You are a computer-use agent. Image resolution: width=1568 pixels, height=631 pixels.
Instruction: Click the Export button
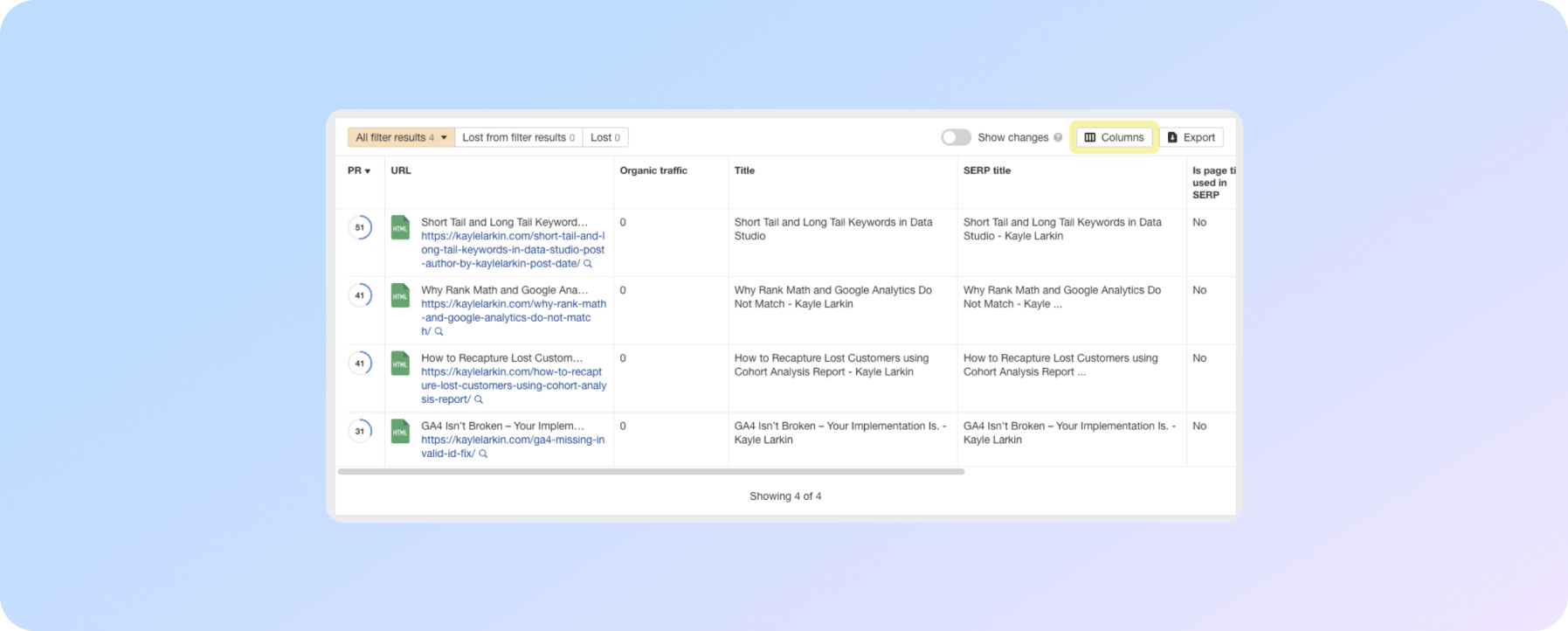pos(1191,137)
